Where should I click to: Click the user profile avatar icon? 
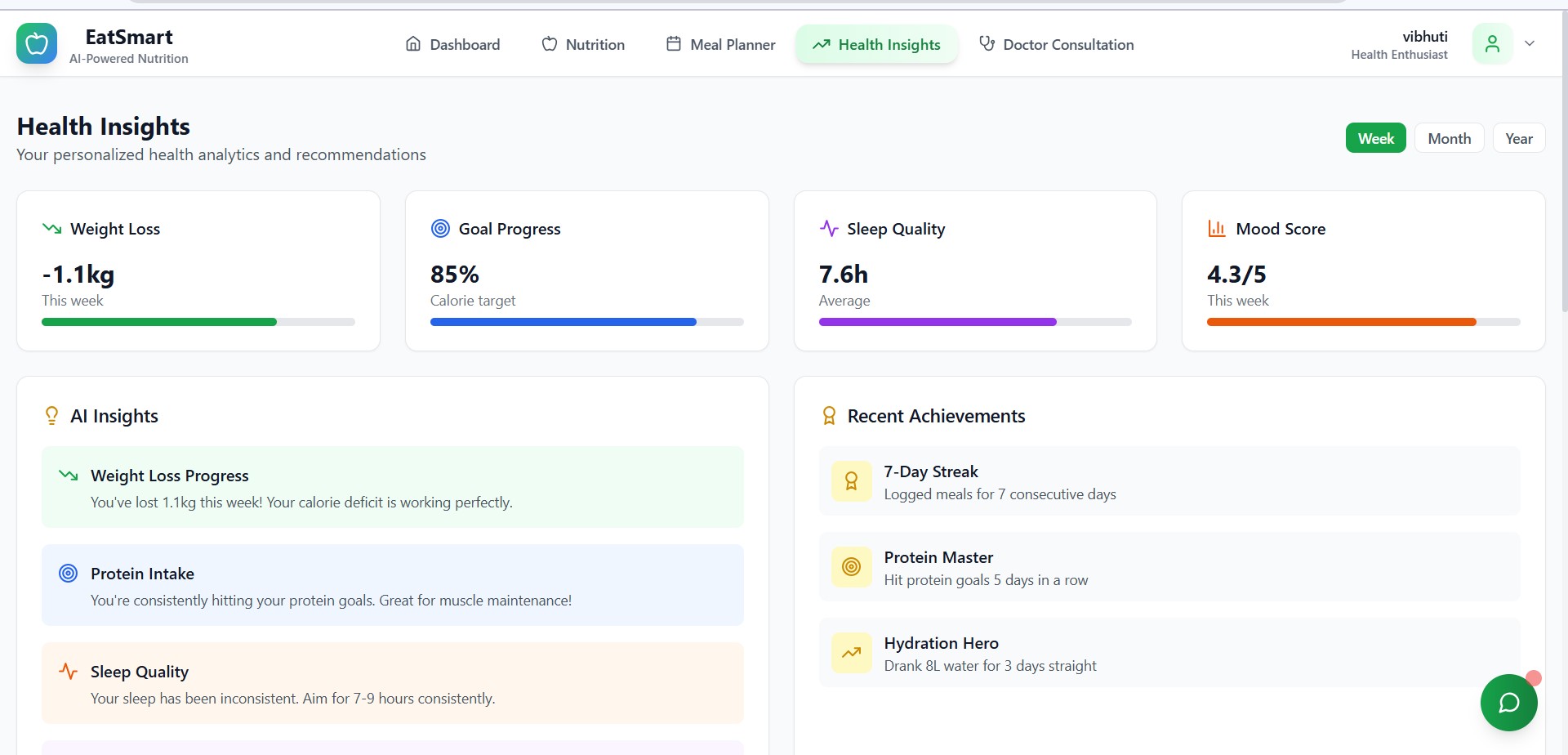click(1492, 44)
